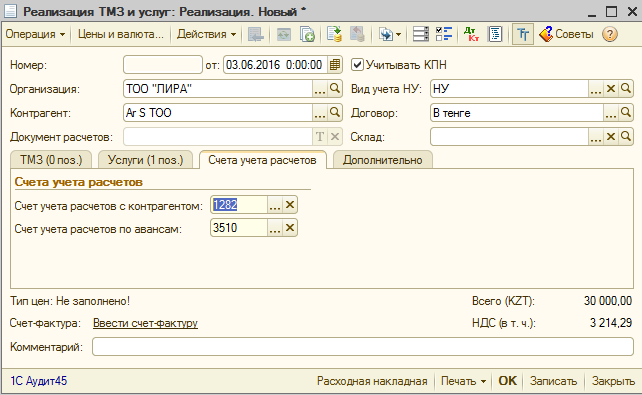The height and width of the screenshot is (395, 642).
Task: Click the Ввести счет-фактуру link
Action: click(x=145, y=323)
